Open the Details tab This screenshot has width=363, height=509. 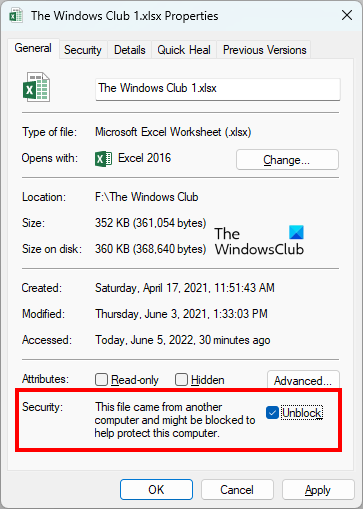(130, 50)
